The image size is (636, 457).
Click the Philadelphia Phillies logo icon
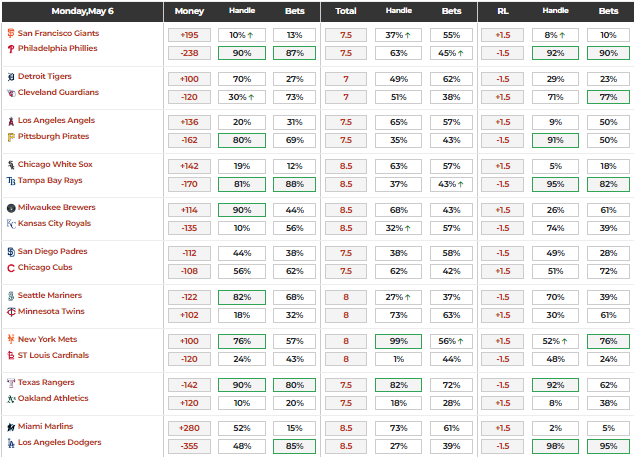point(11,48)
